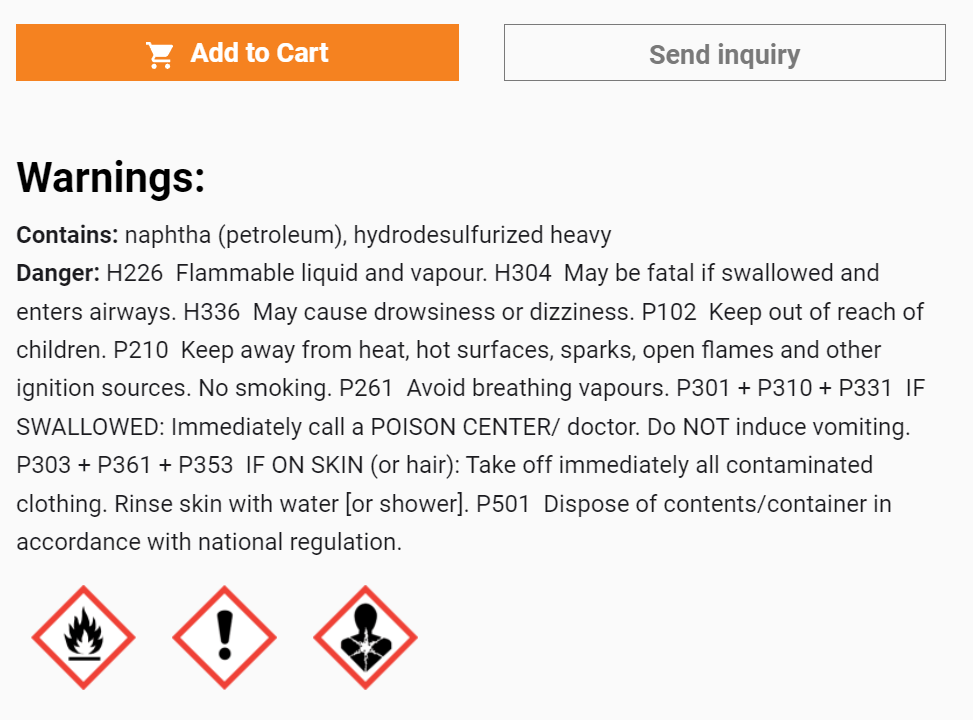973x720 pixels.
Task: Click the H226 hazard code text
Action: (x=135, y=273)
